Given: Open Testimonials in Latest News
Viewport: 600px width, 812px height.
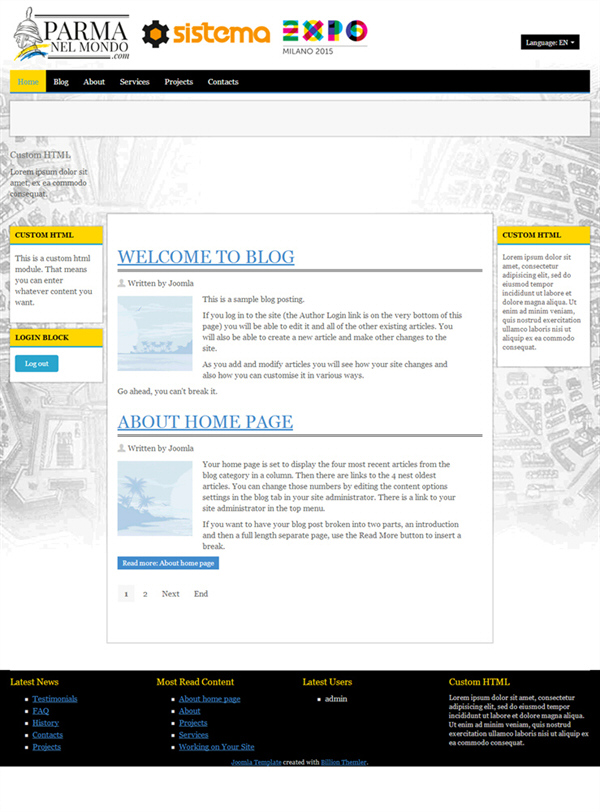Looking at the screenshot, I should click(x=55, y=699).
